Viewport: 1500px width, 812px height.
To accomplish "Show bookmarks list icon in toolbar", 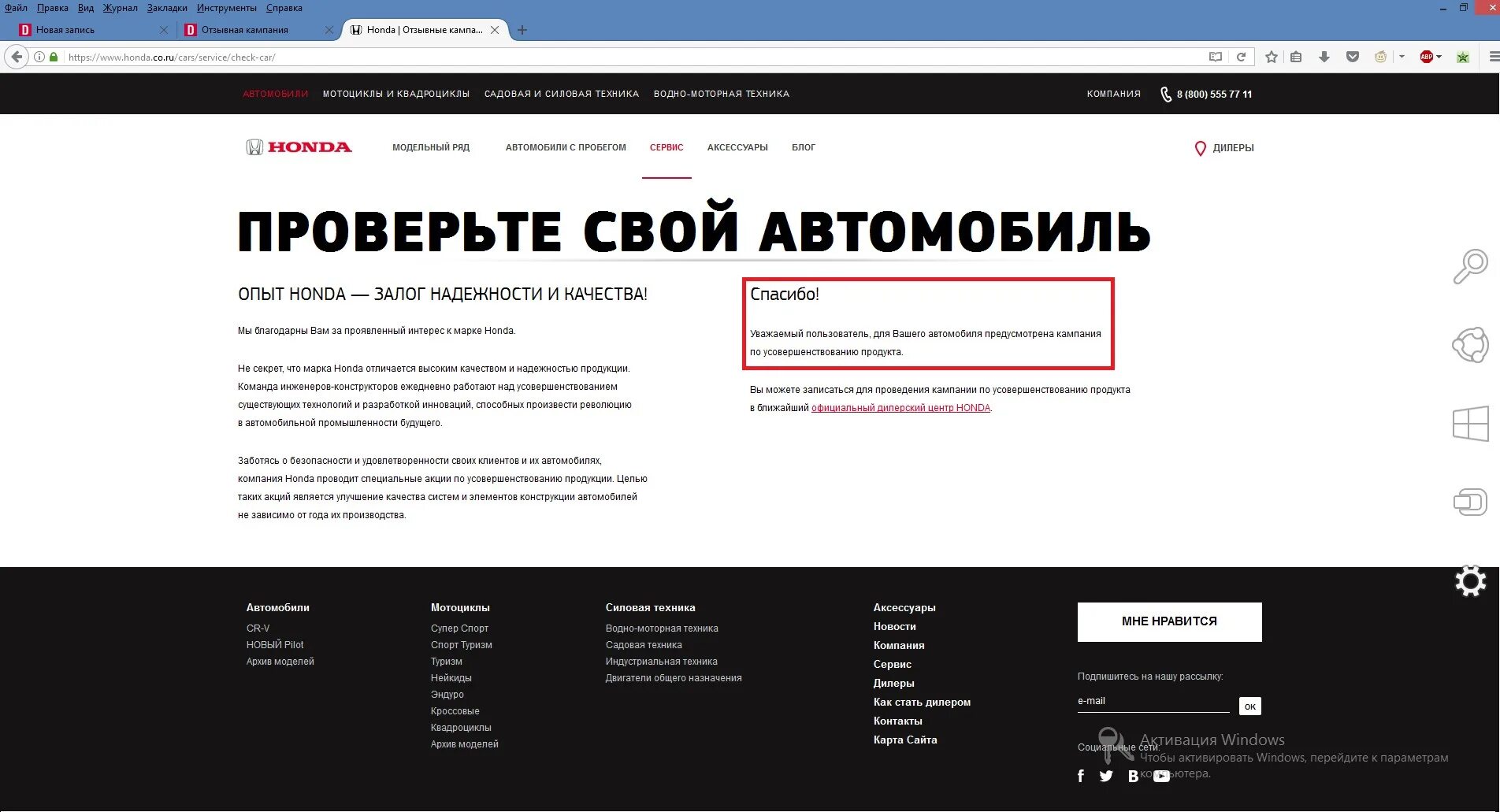I will (x=1296, y=57).
